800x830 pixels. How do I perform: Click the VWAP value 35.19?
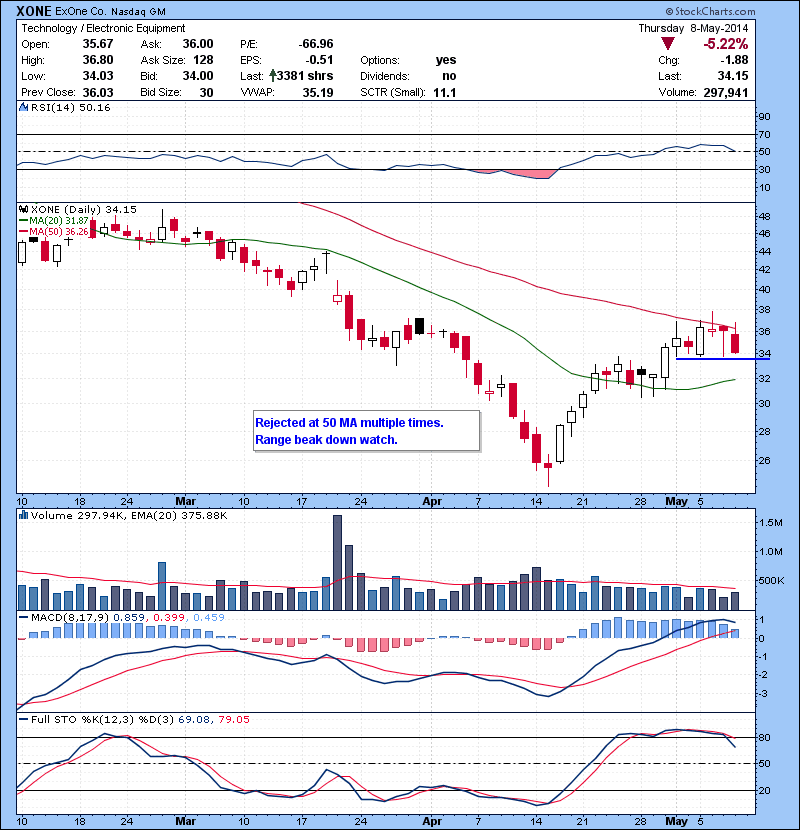point(318,92)
